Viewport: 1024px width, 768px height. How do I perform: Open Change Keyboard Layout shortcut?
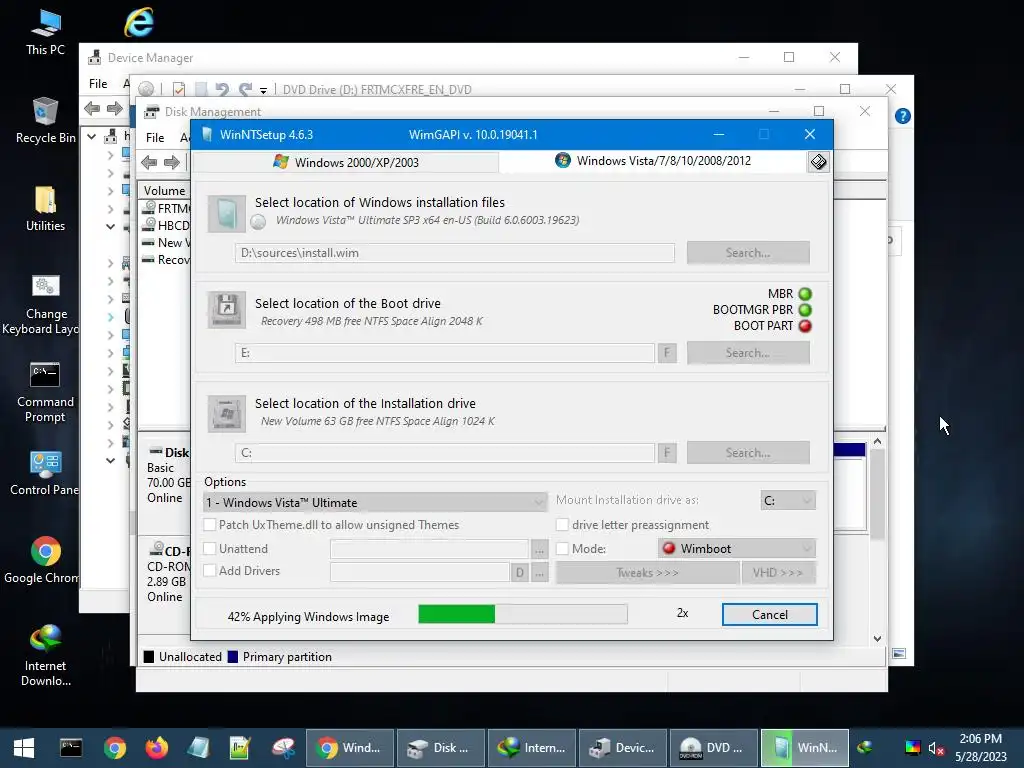point(45,304)
